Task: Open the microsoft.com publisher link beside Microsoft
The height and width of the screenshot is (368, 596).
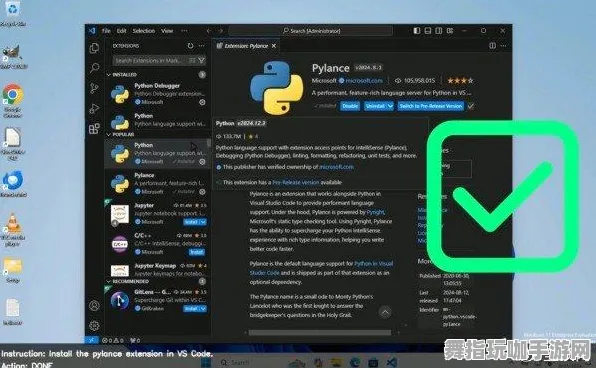Action: click(364, 81)
